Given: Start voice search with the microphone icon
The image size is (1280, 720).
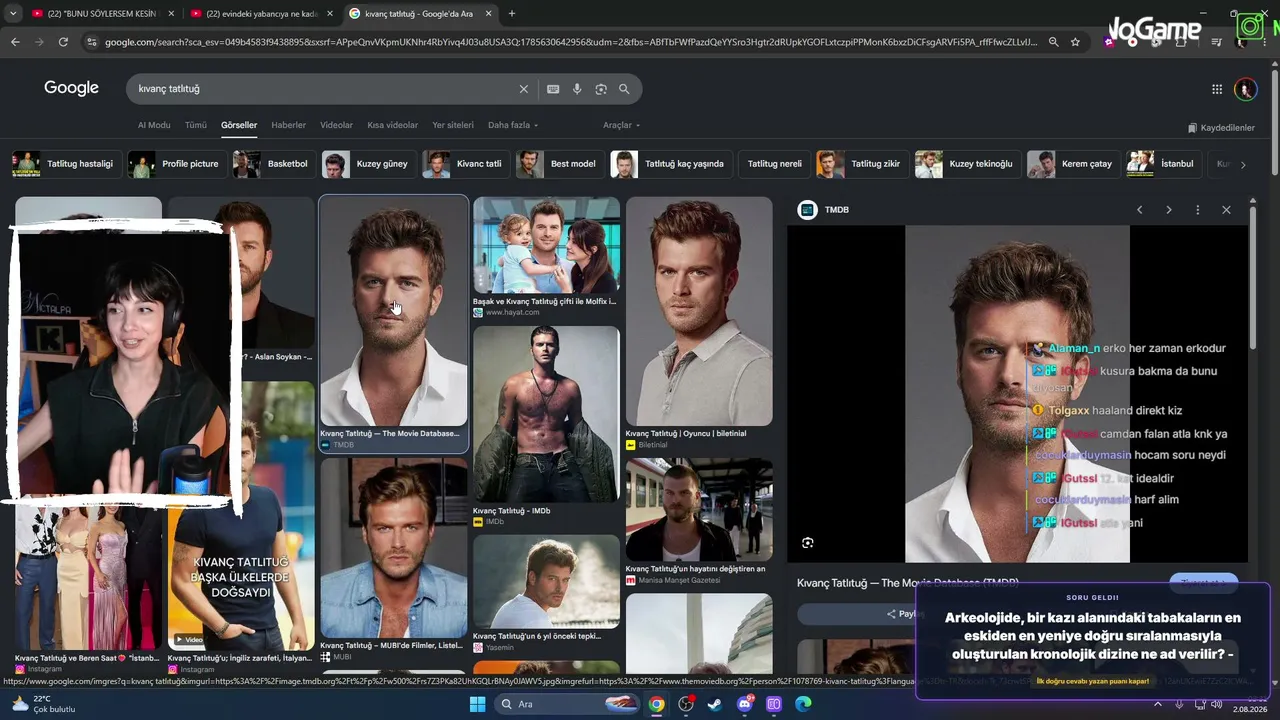Looking at the screenshot, I should (x=577, y=89).
